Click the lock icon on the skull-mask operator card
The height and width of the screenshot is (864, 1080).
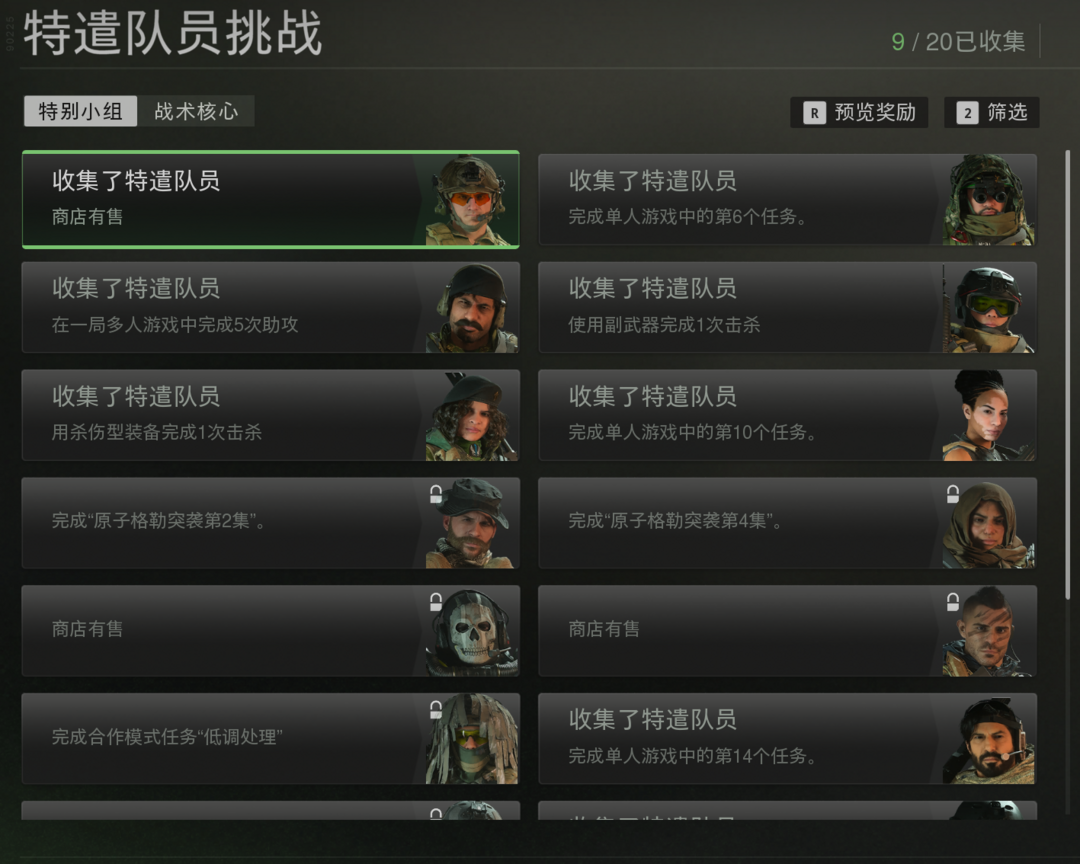point(436,602)
